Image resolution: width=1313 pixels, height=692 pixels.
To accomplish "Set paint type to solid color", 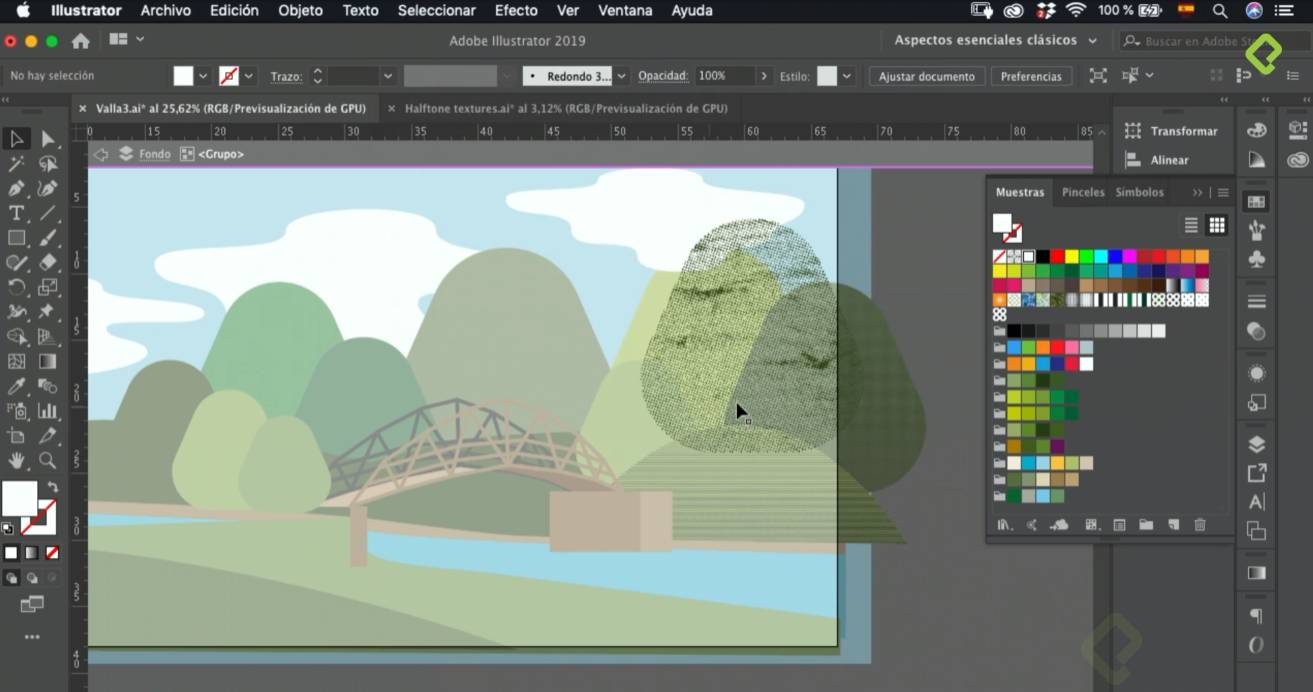I will click(x=11, y=552).
